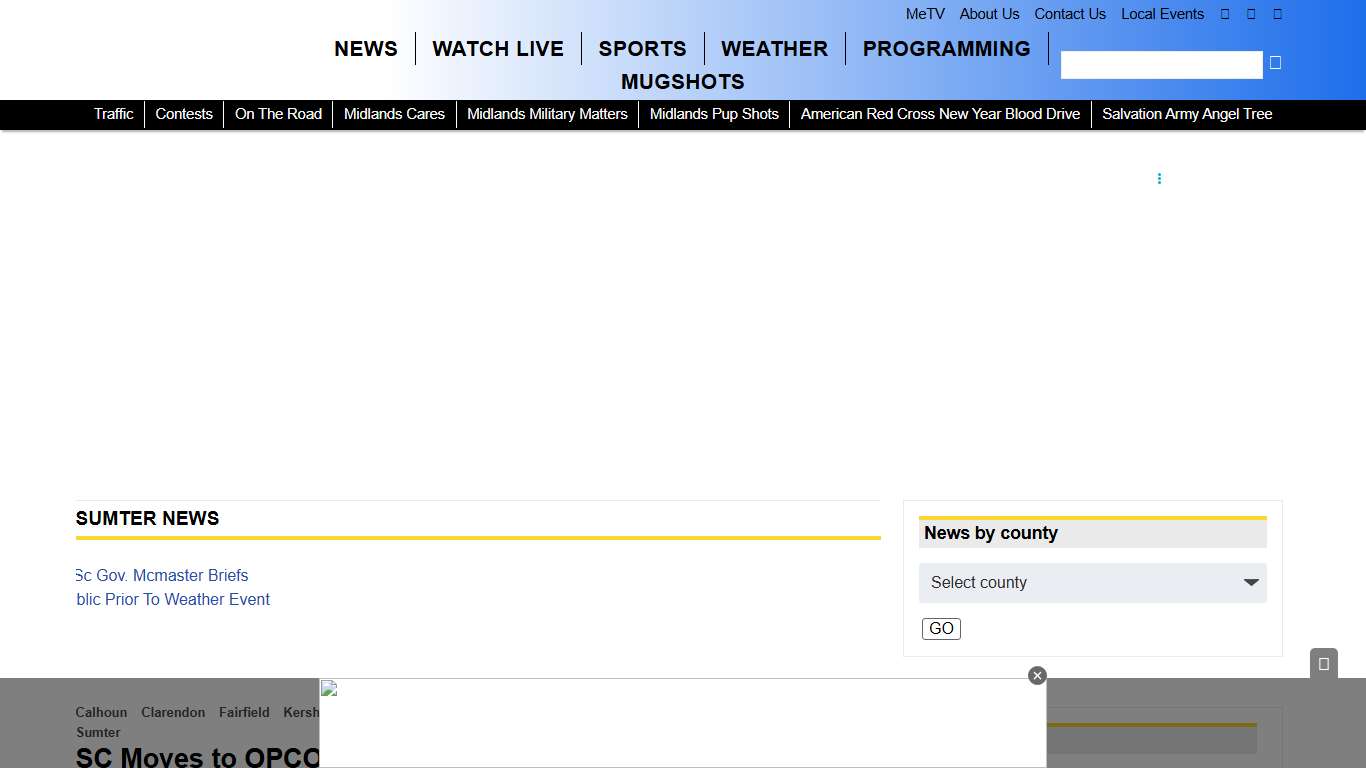Click inside the site search field

(1161, 65)
